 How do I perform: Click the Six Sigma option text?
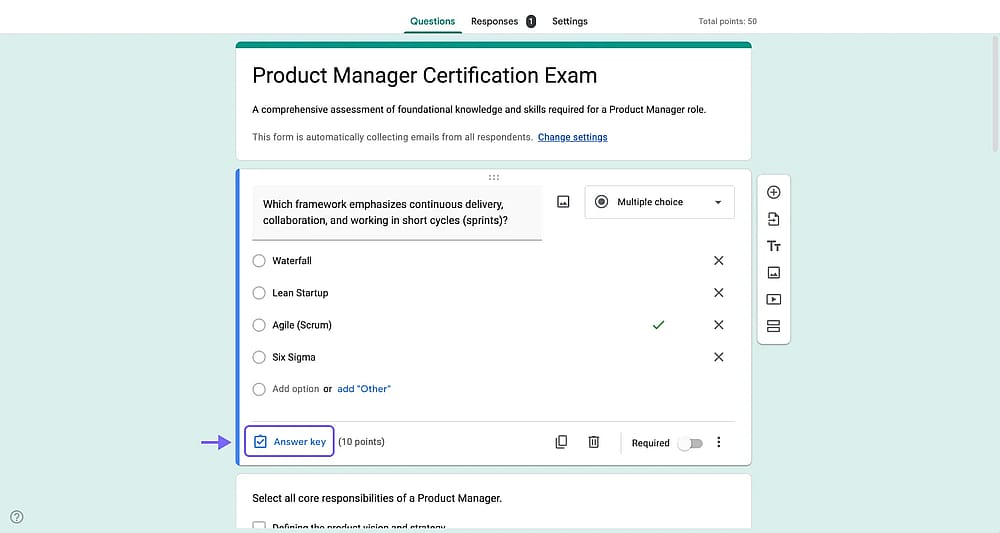294,357
